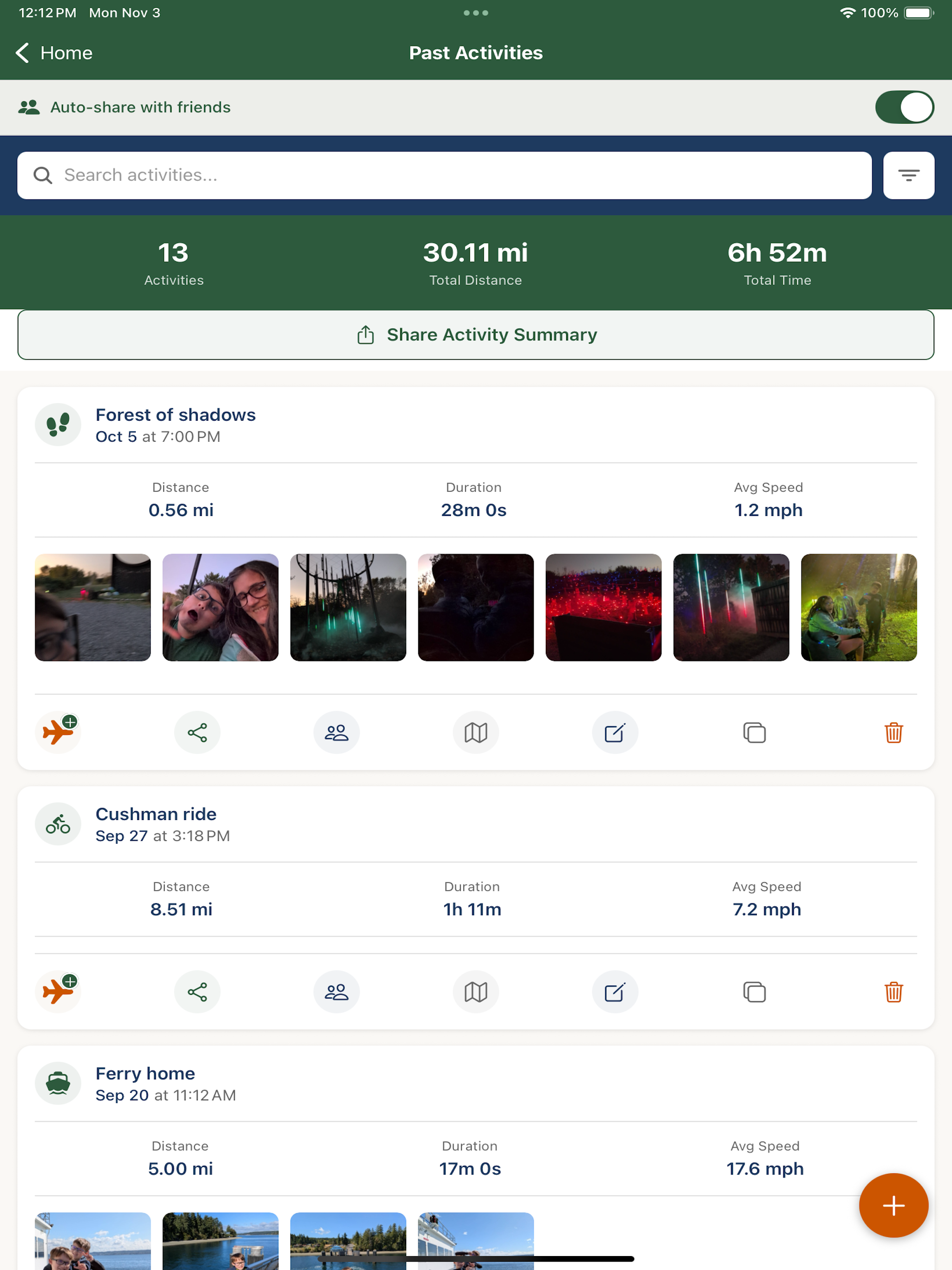Viewport: 952px width, 1270px height.
Task: Tap the Search activities field
Action: pos(444,175)
